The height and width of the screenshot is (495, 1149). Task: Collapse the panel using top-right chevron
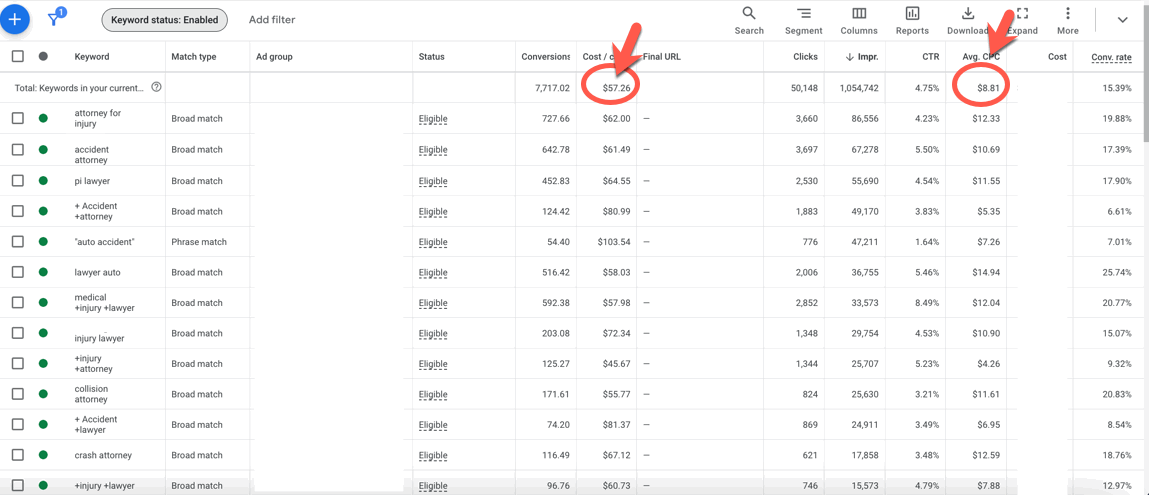1122,20
